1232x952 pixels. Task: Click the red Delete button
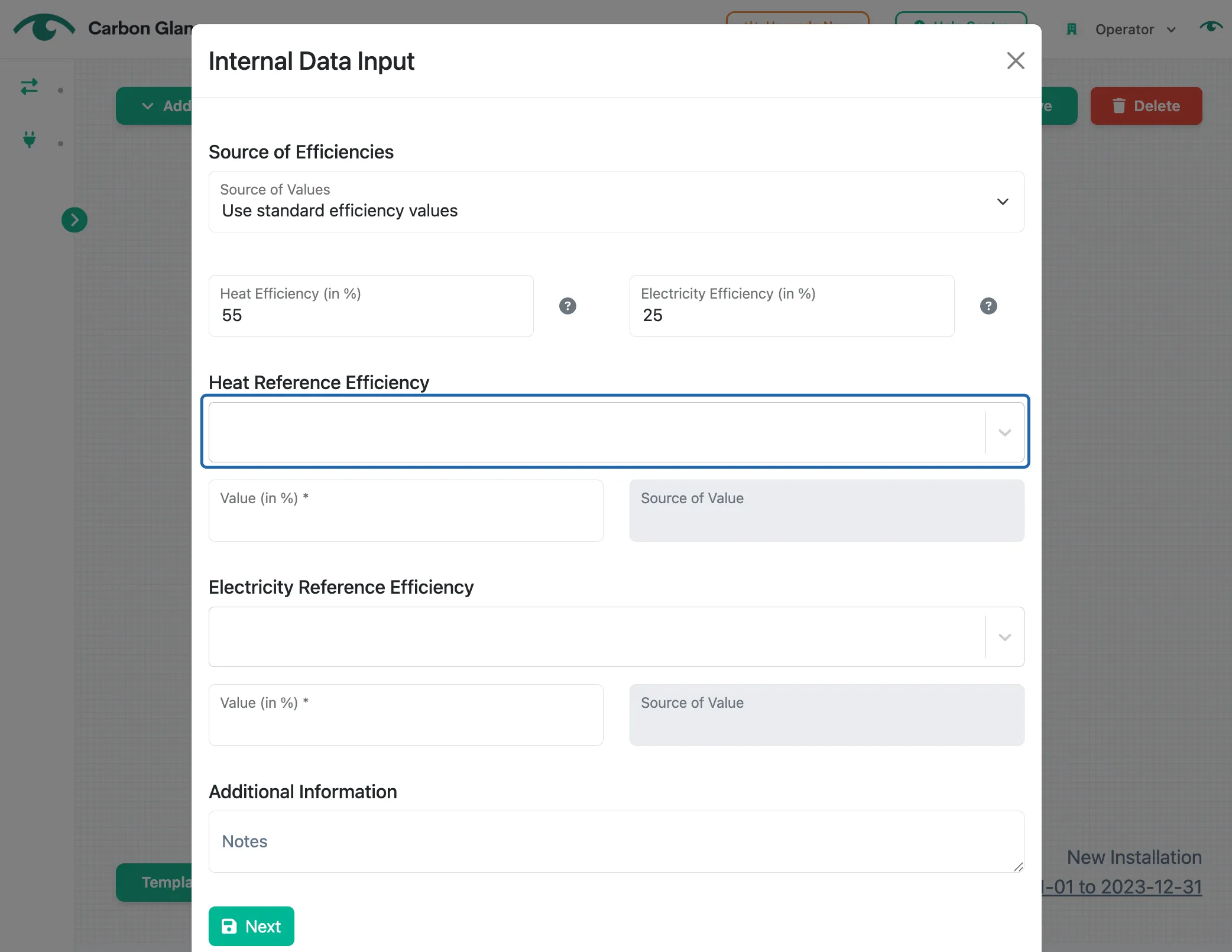coord(1146,106)
